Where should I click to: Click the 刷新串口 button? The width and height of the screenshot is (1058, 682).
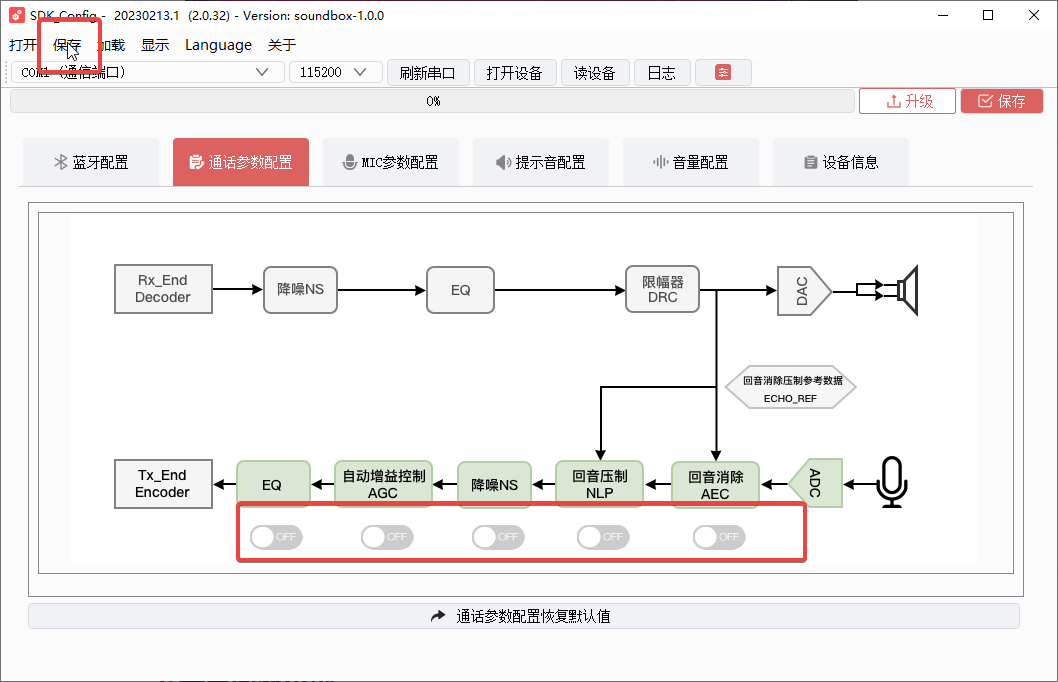tap(428, 73)
